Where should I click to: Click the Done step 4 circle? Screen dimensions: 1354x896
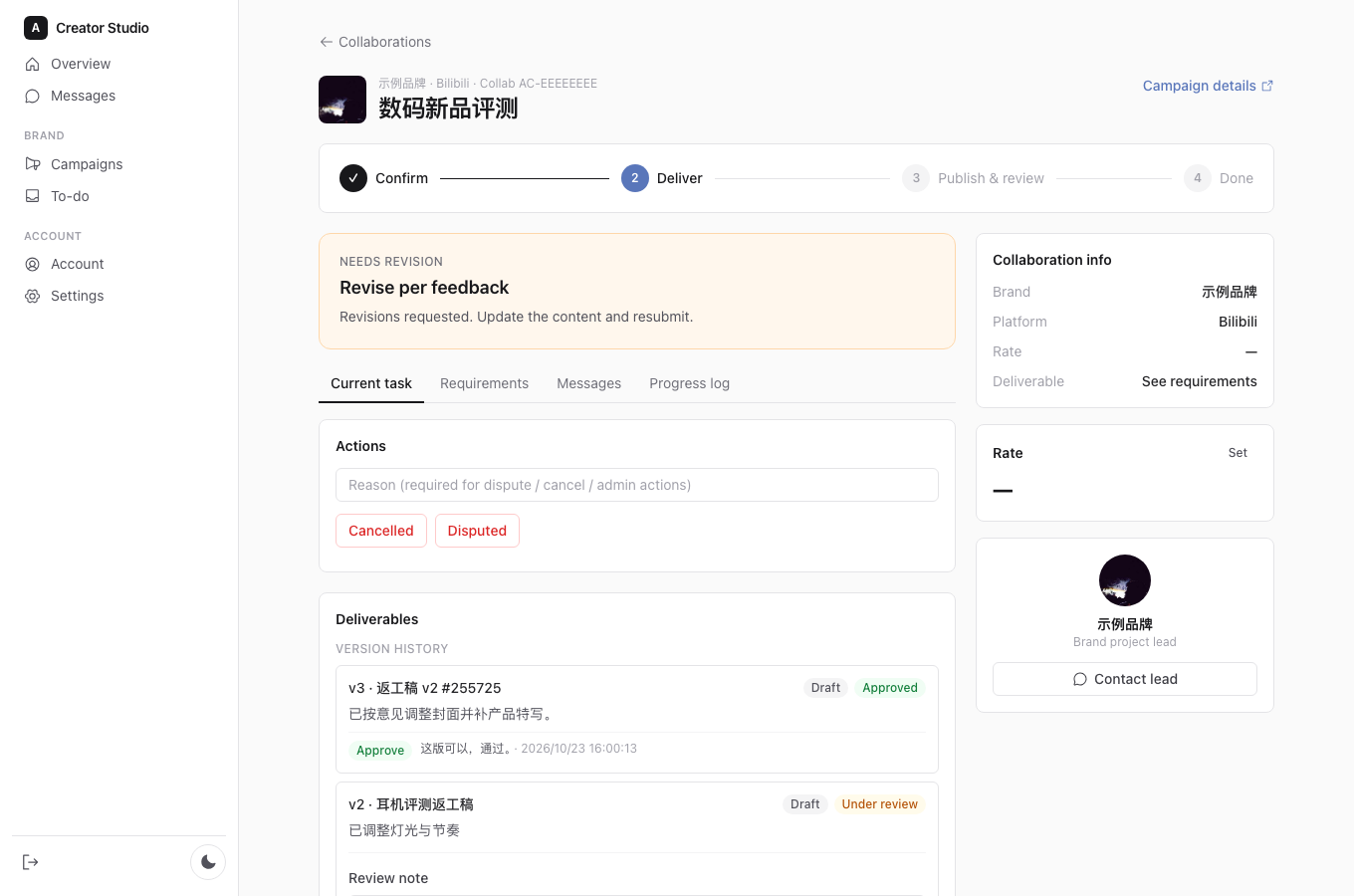point(1198,178)
